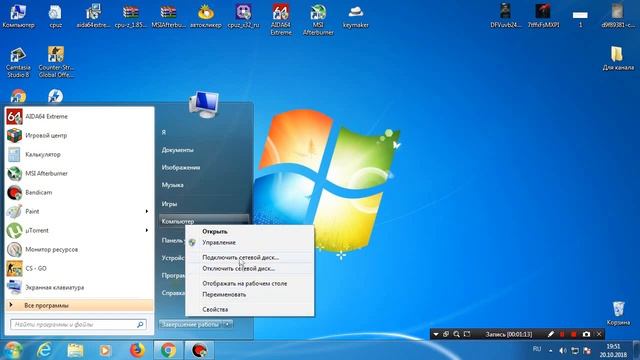Choose Переименовать in context menu
The width and height of the screenshot is (640, 360).
pyautogui.click(x=250, y=294)
